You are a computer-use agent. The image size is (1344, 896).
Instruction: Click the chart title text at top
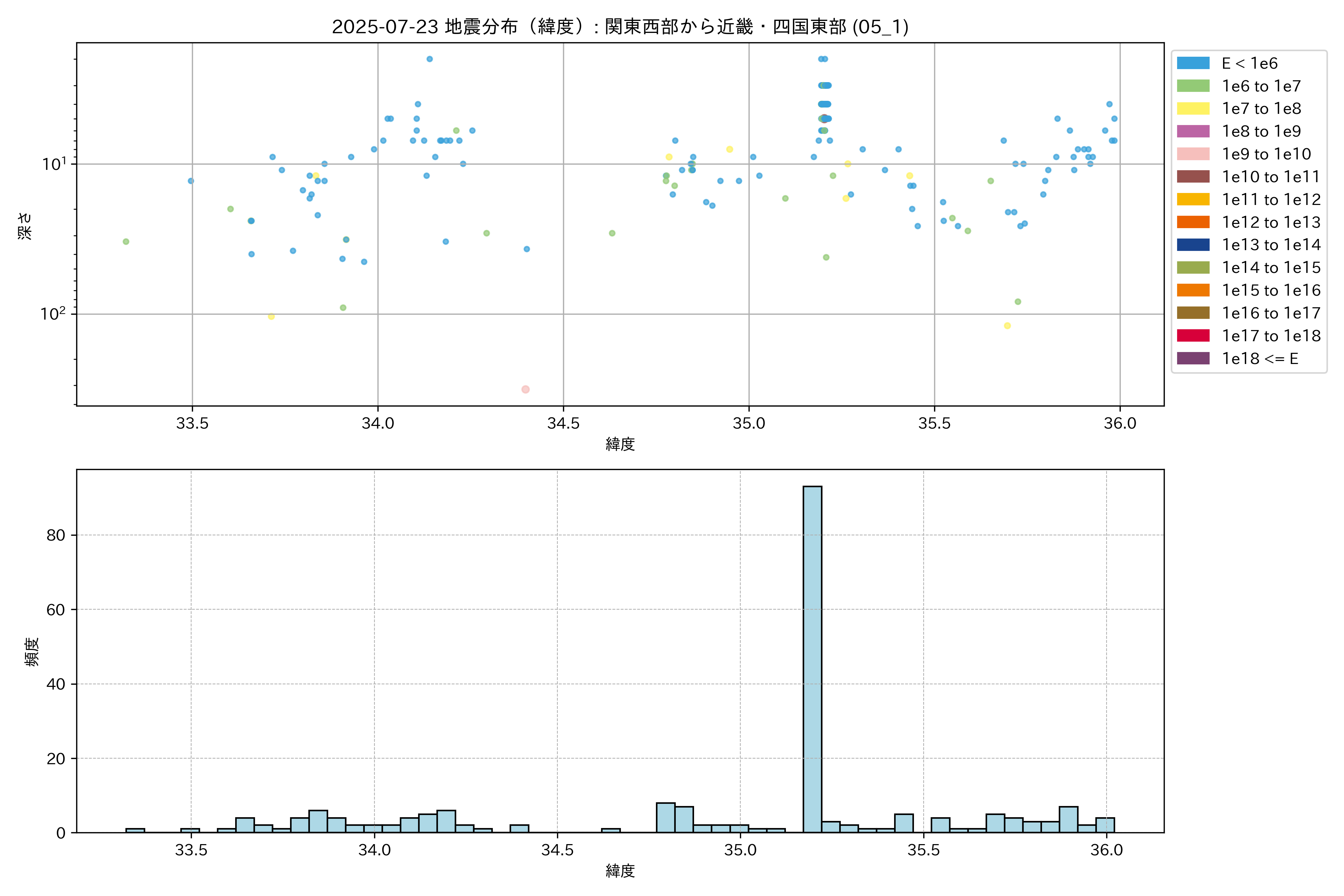pyautogui.click(x=620, y=27)
